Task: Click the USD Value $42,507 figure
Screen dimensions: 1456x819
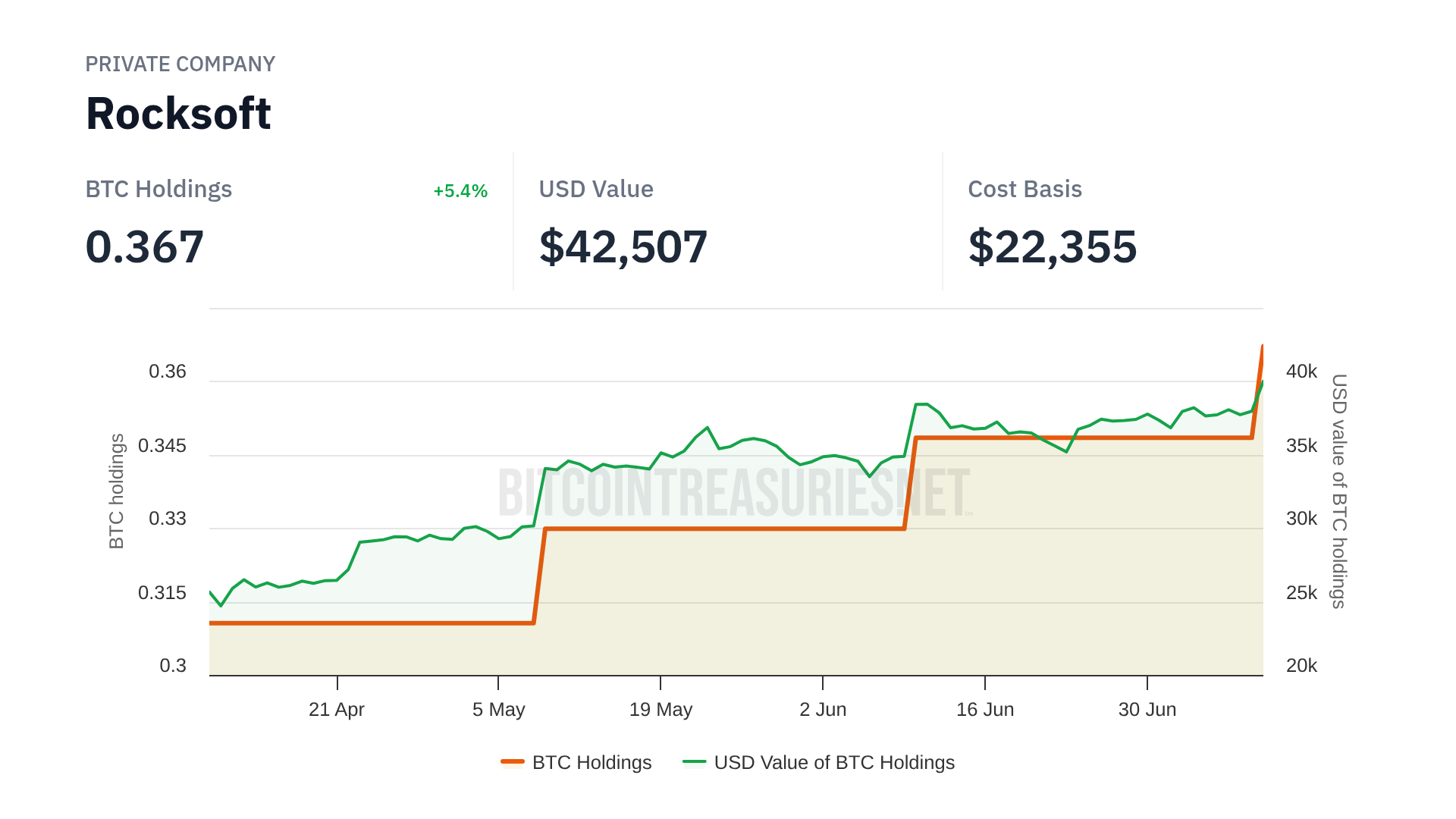Action: coord(623,247)
